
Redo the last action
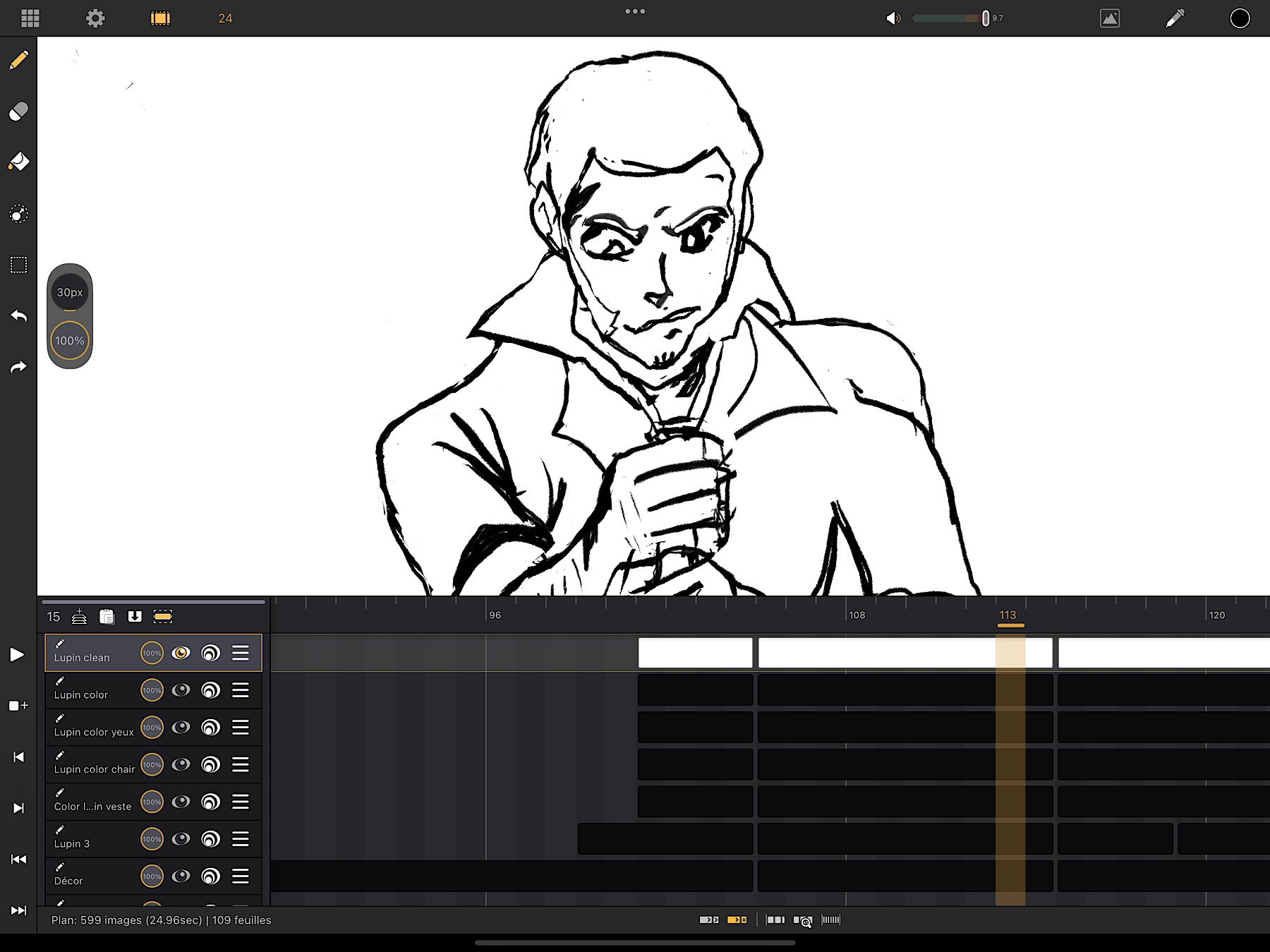tap(19, 367)
